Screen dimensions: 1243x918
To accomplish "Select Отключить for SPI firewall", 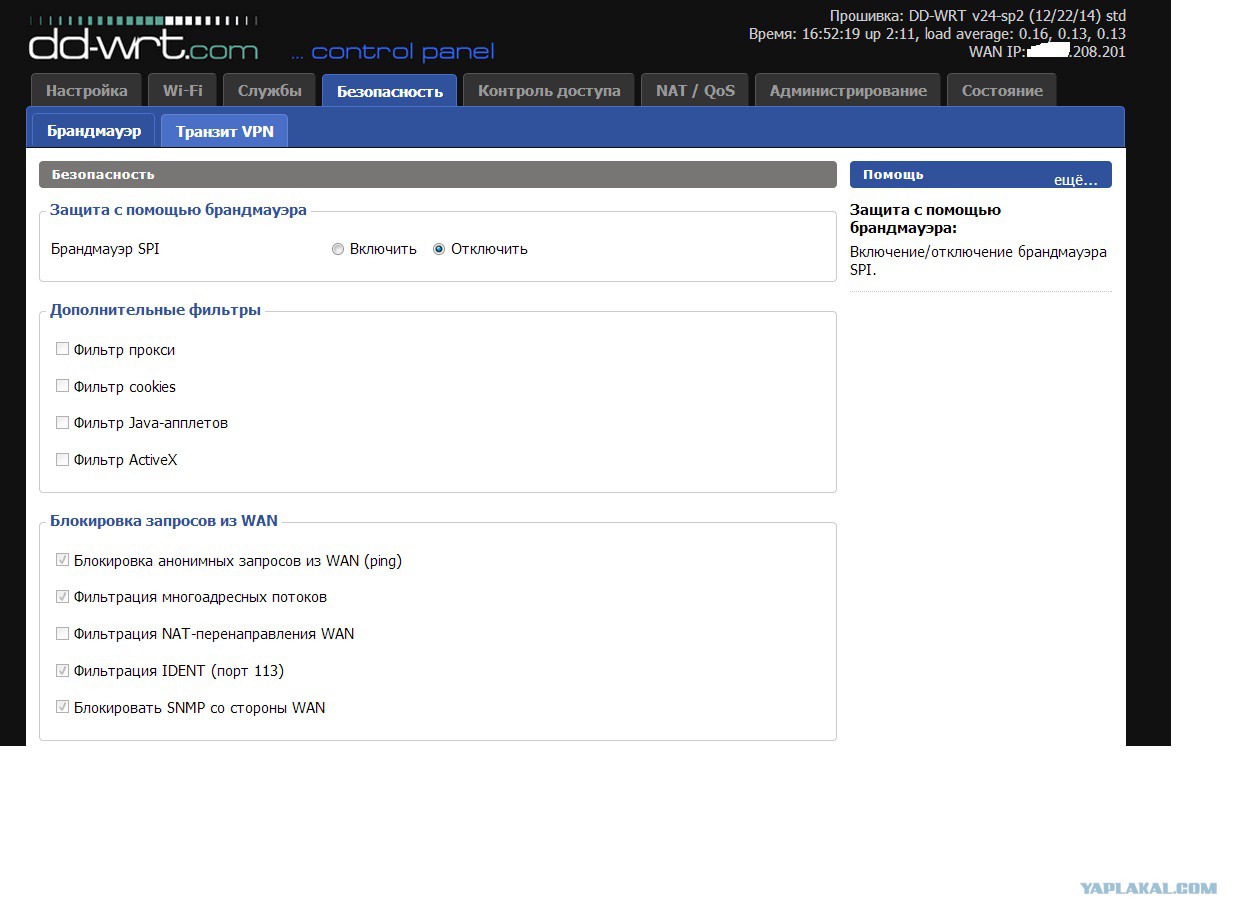I will pyautogui.click(x=439, y=249).
